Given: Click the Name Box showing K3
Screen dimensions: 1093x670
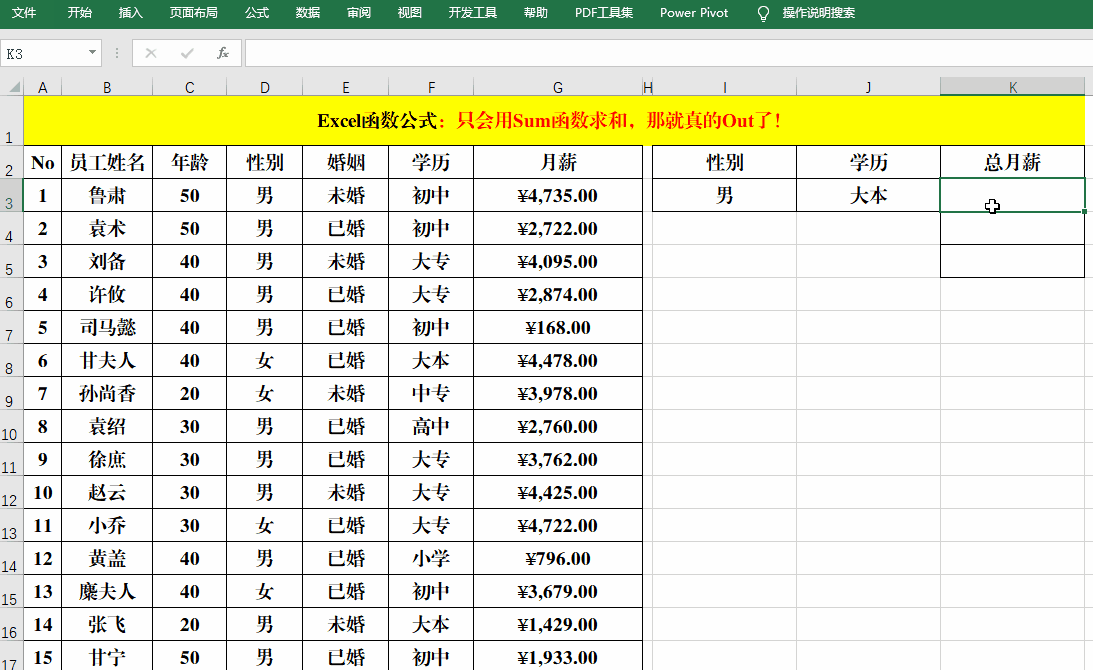Looking at the screenshot, I should (43, 53).
